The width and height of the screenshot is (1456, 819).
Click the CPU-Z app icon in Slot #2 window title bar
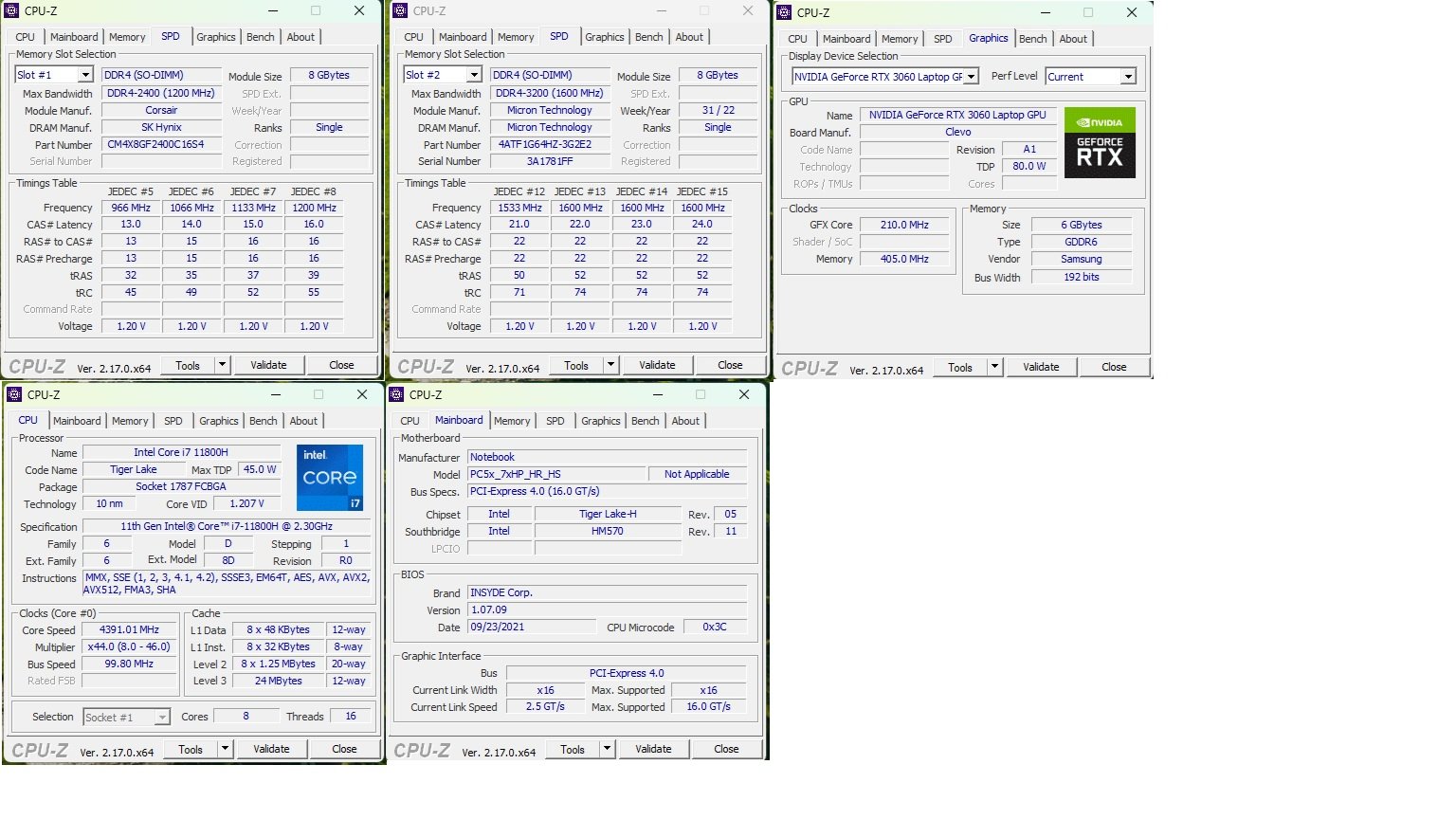tap(401, 11)
